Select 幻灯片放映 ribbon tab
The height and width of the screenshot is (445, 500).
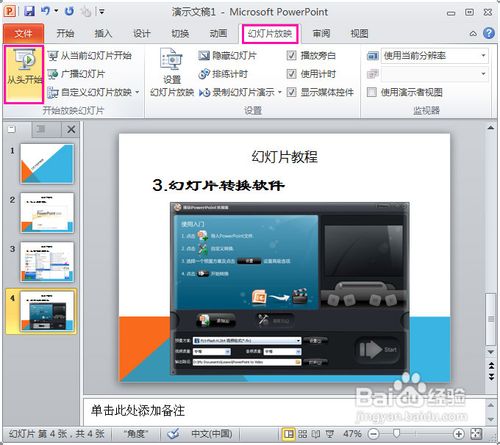(270, 34)
